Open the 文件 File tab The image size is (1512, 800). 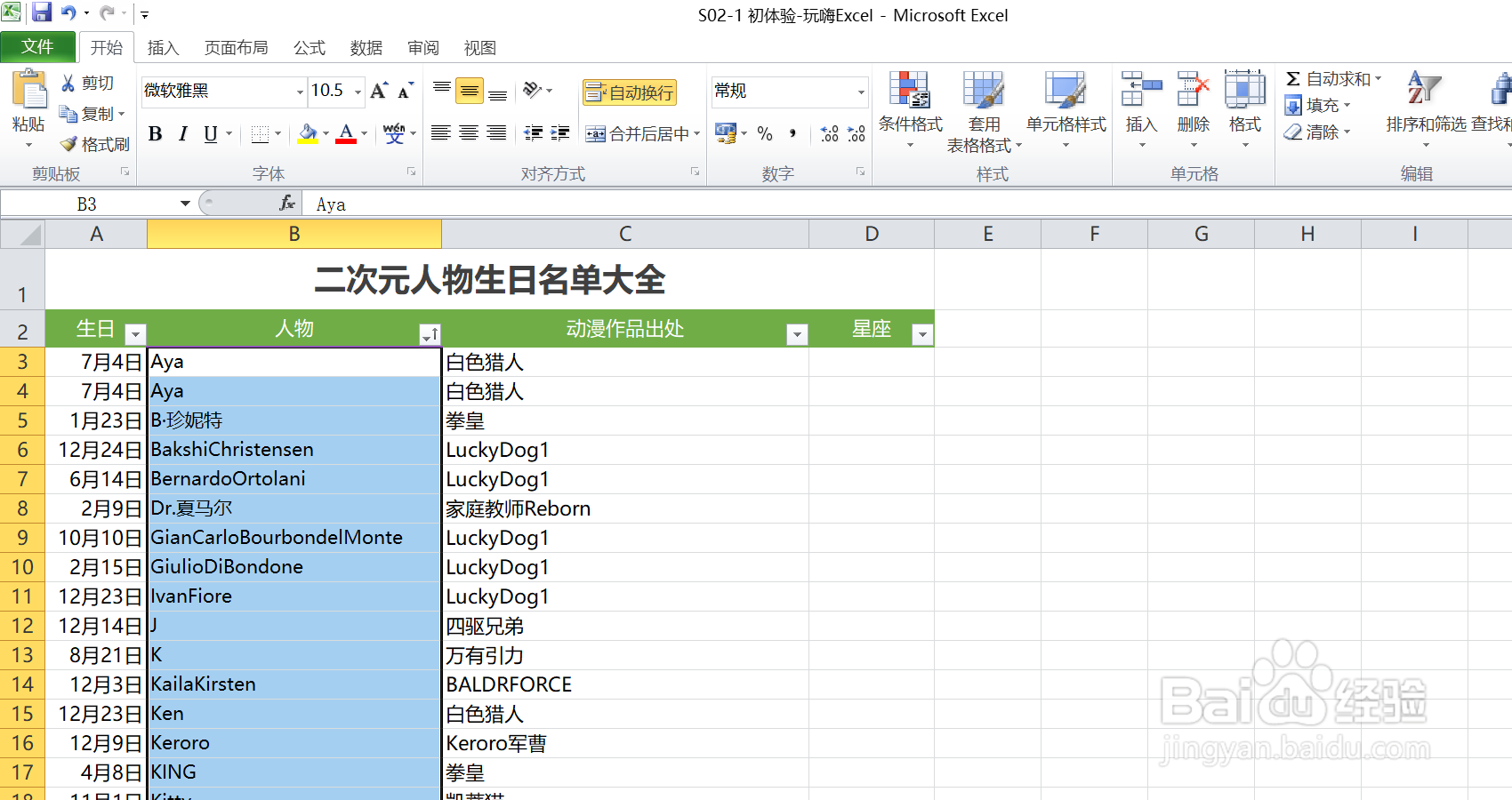coord(37,47)
